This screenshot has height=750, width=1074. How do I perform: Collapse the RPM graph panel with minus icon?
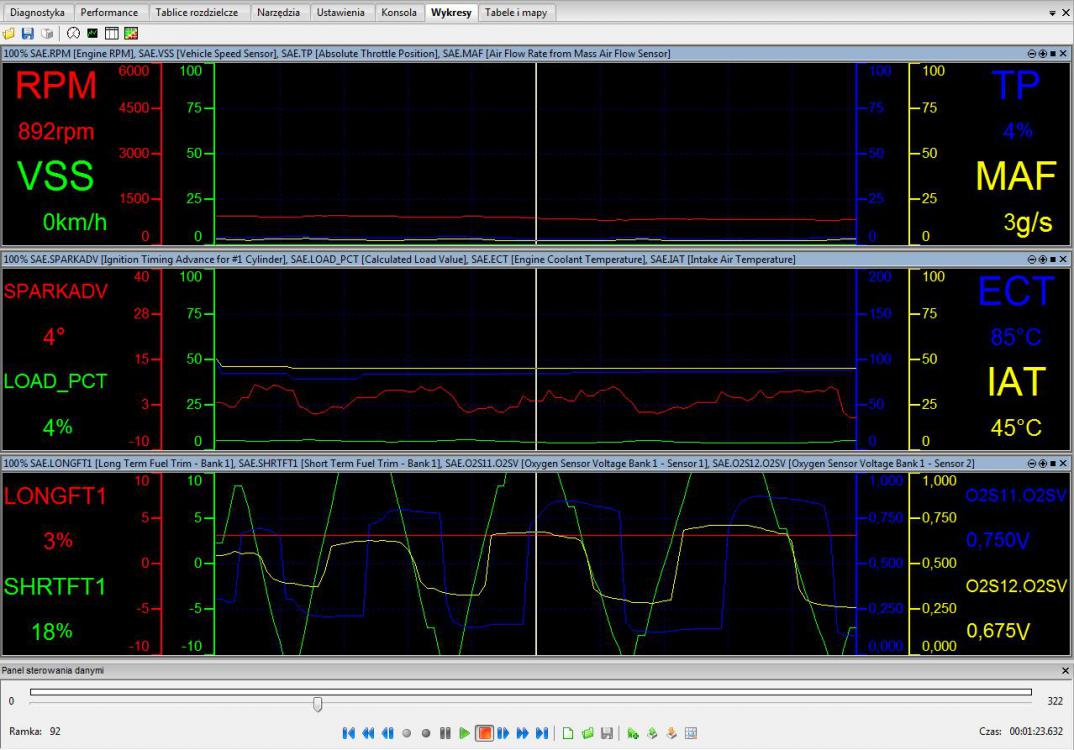point(1031,53)
